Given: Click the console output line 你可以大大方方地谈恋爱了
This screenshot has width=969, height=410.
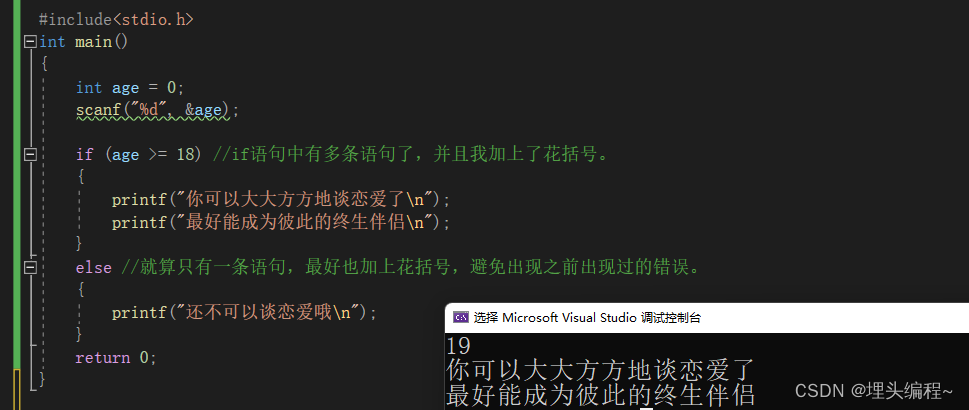Looking at the screenshot, I should 600,370.
